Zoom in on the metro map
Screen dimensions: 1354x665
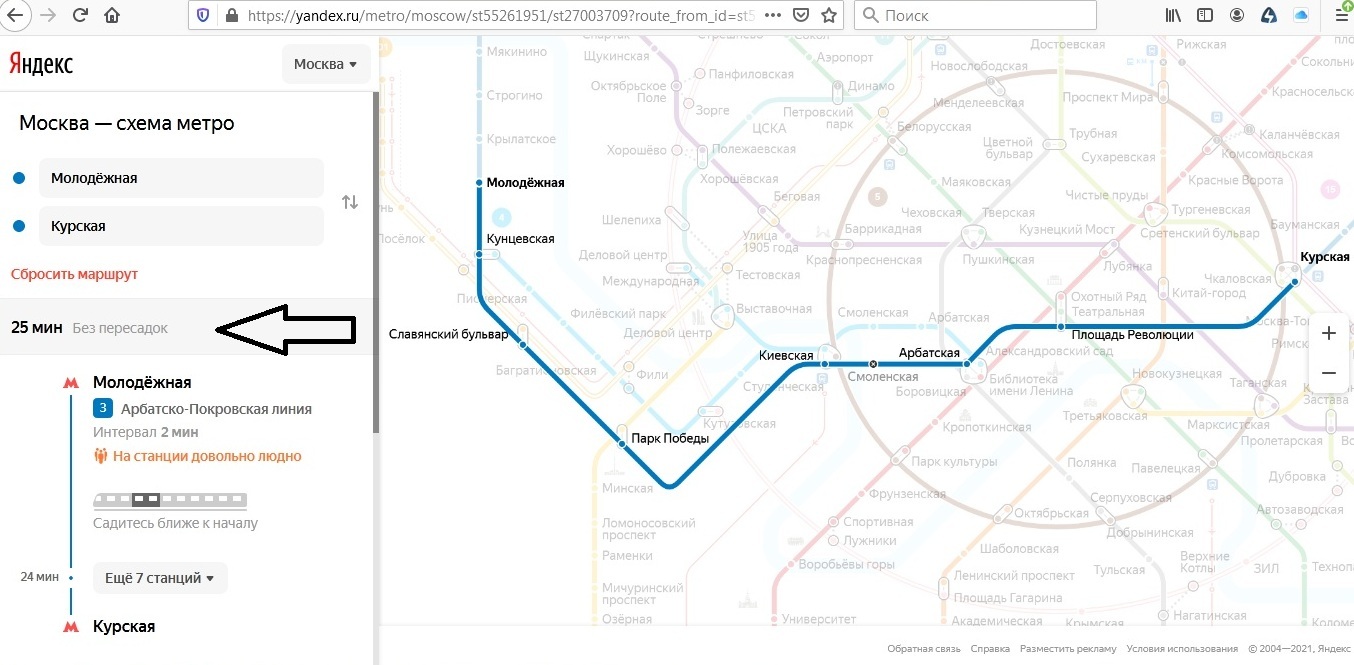point(1328,333)
